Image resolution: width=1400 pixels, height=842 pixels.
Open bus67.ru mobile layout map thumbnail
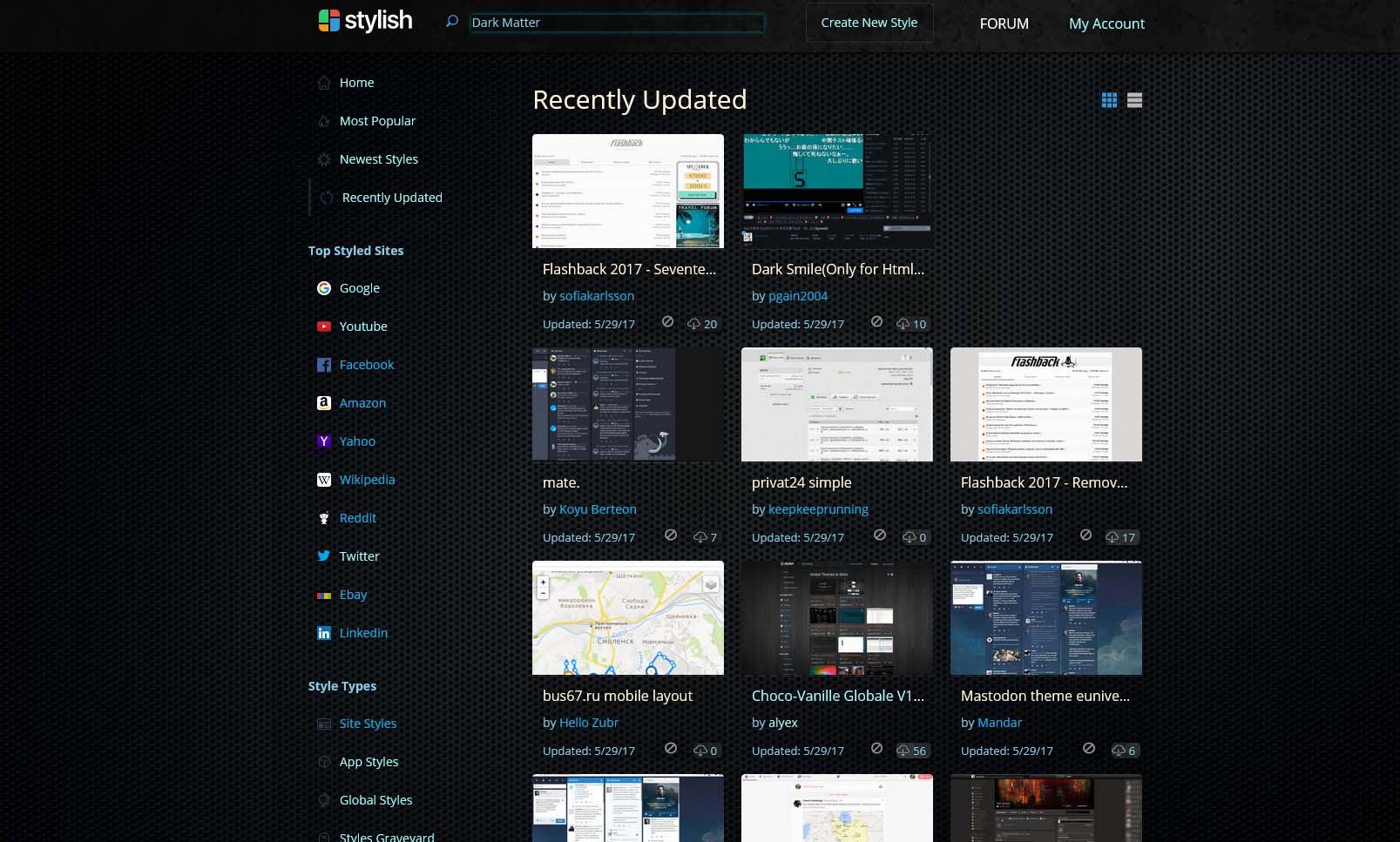pos(628,617)
